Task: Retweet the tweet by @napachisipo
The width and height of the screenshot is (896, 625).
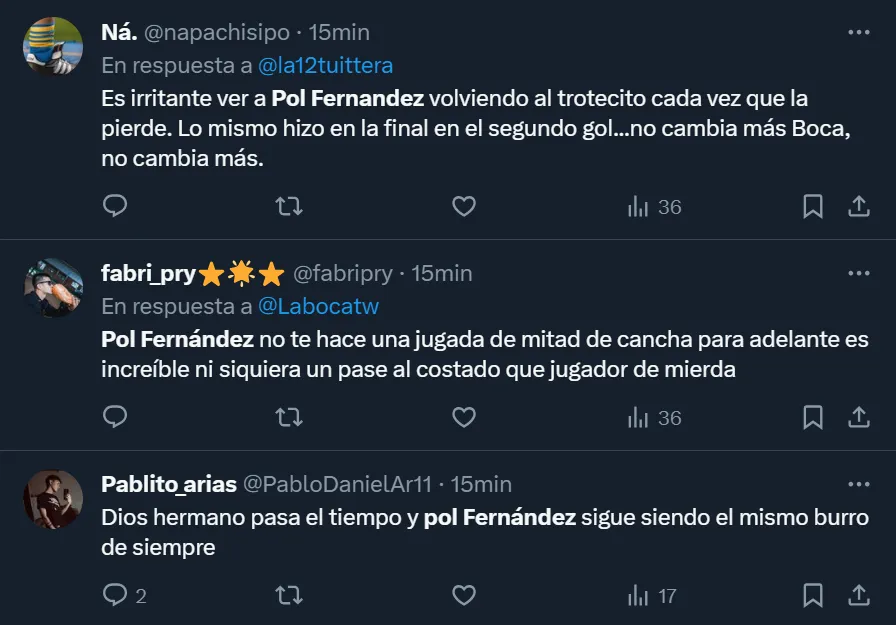Action: [289, 207]
